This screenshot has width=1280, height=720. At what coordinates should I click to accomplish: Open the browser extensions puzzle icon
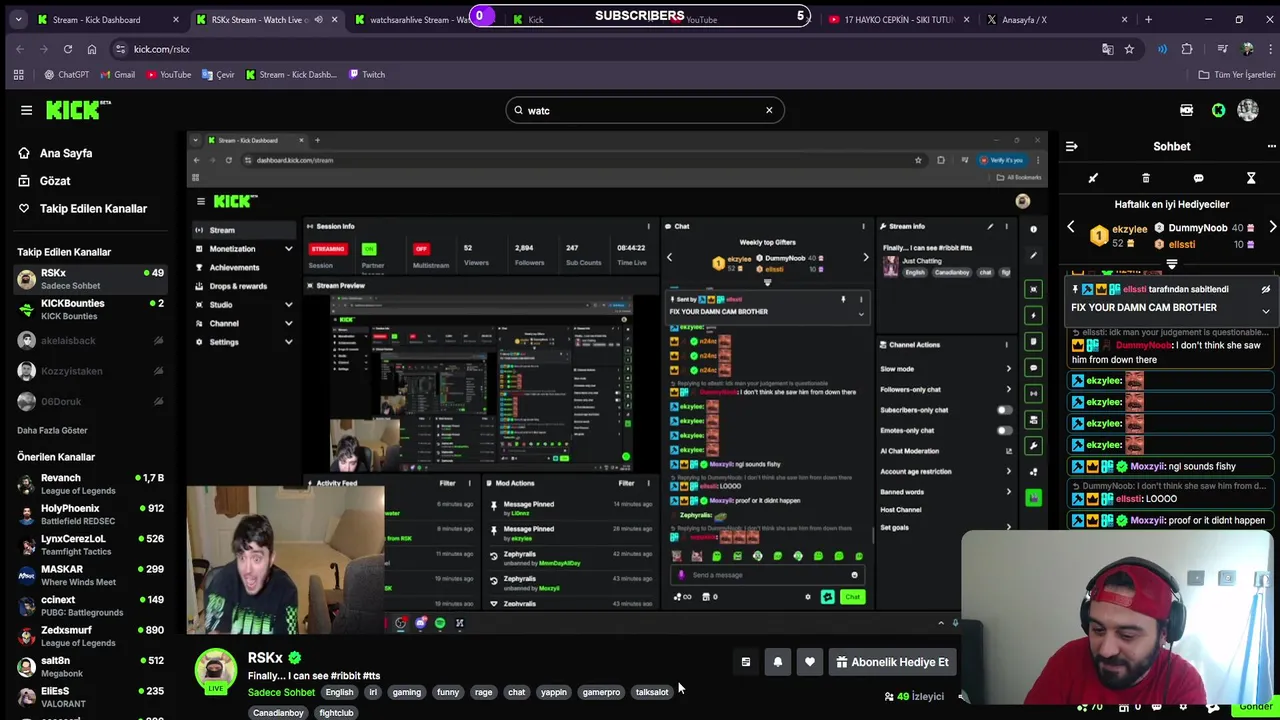point(1187,49)
